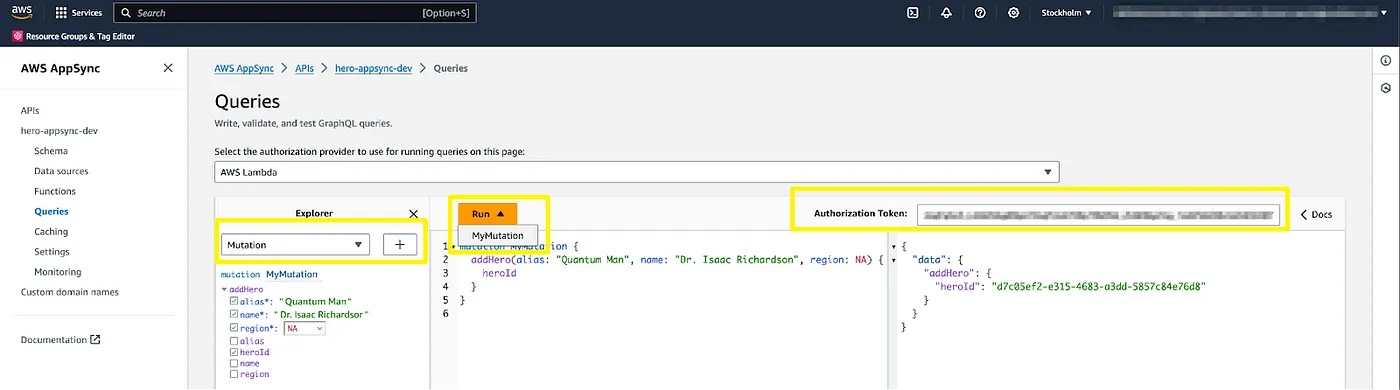
Task: Open hero-appsync-dev in sidebar
Action: pyautogui.click(x=59, y=130)
